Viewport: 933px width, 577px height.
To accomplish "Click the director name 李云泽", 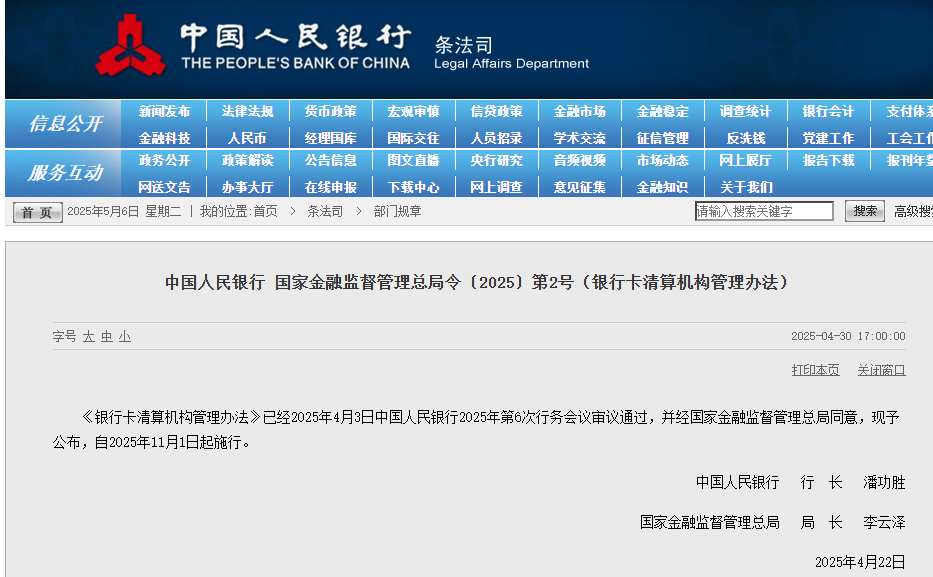I will [x=884, y=522].
